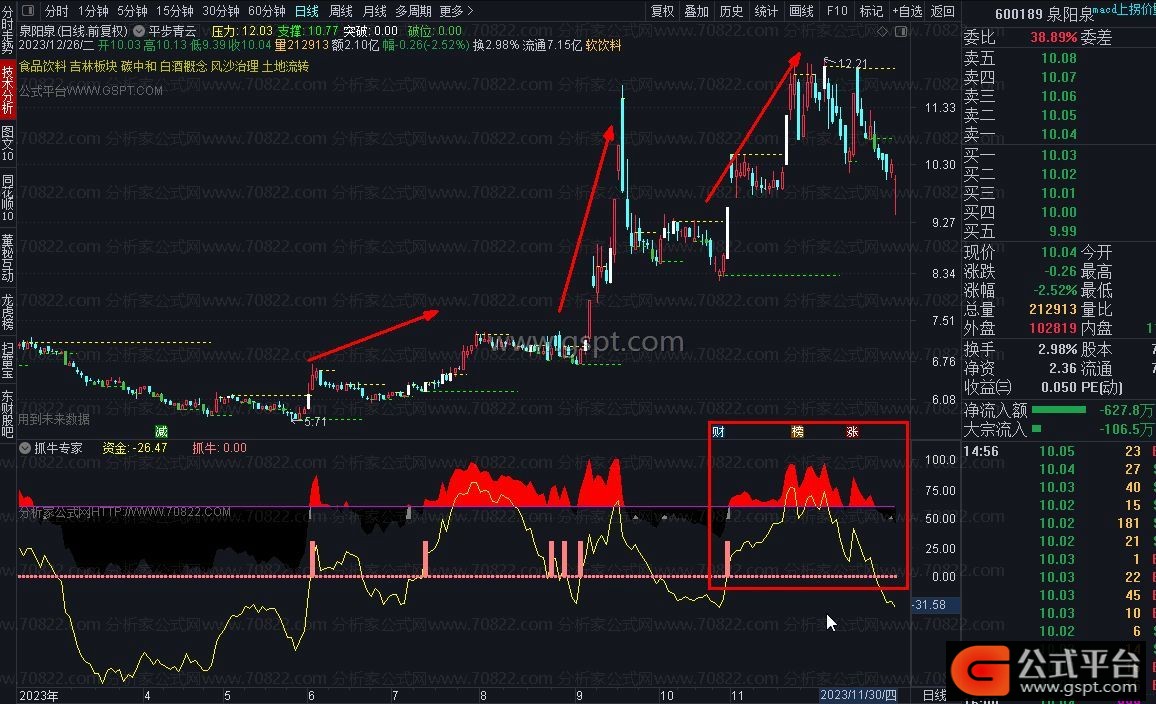Select the 15分钟 period
Screen dimensions: 1156x704
(175, 11)
